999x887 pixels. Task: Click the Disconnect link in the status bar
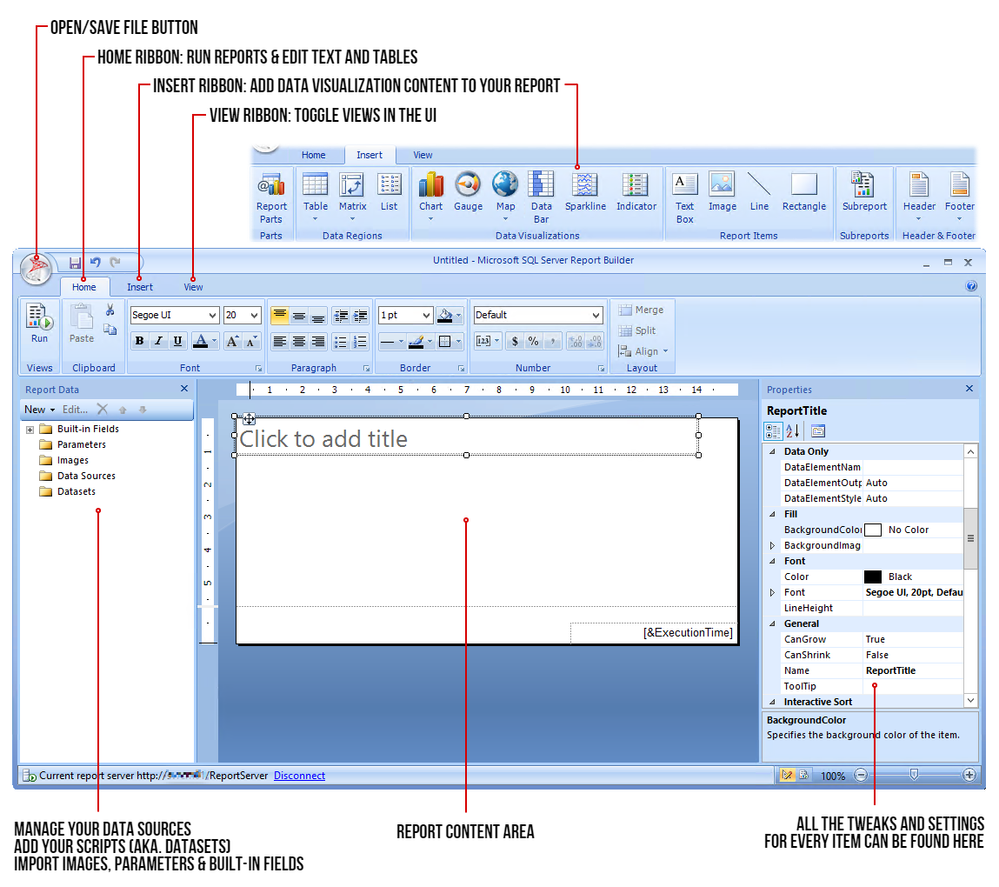click(x=299, y=775)
